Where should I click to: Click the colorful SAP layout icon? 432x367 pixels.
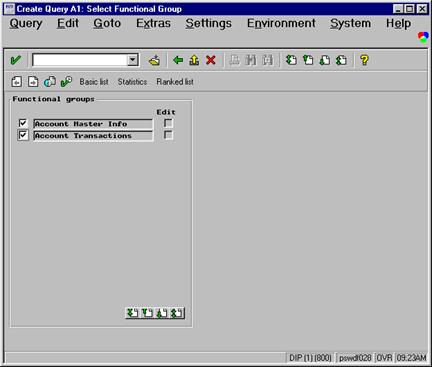click(x=423, y=37)
